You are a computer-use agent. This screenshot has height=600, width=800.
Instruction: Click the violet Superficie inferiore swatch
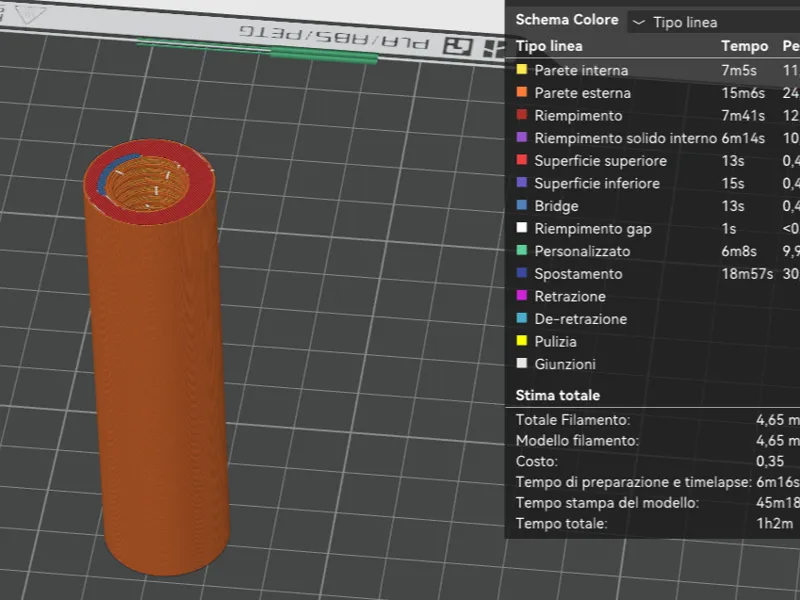[x=521, y=183]
